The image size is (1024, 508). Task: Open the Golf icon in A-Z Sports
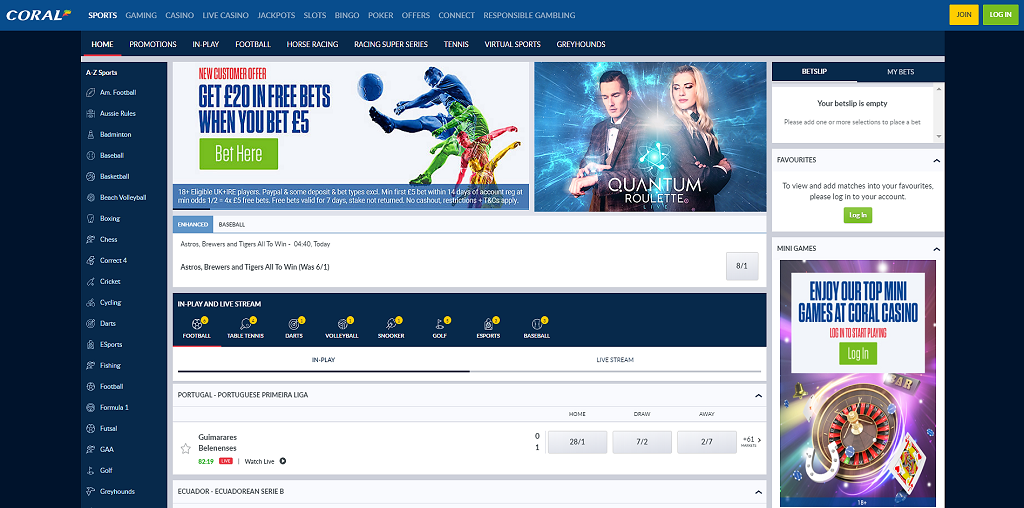tap(91, 470)
